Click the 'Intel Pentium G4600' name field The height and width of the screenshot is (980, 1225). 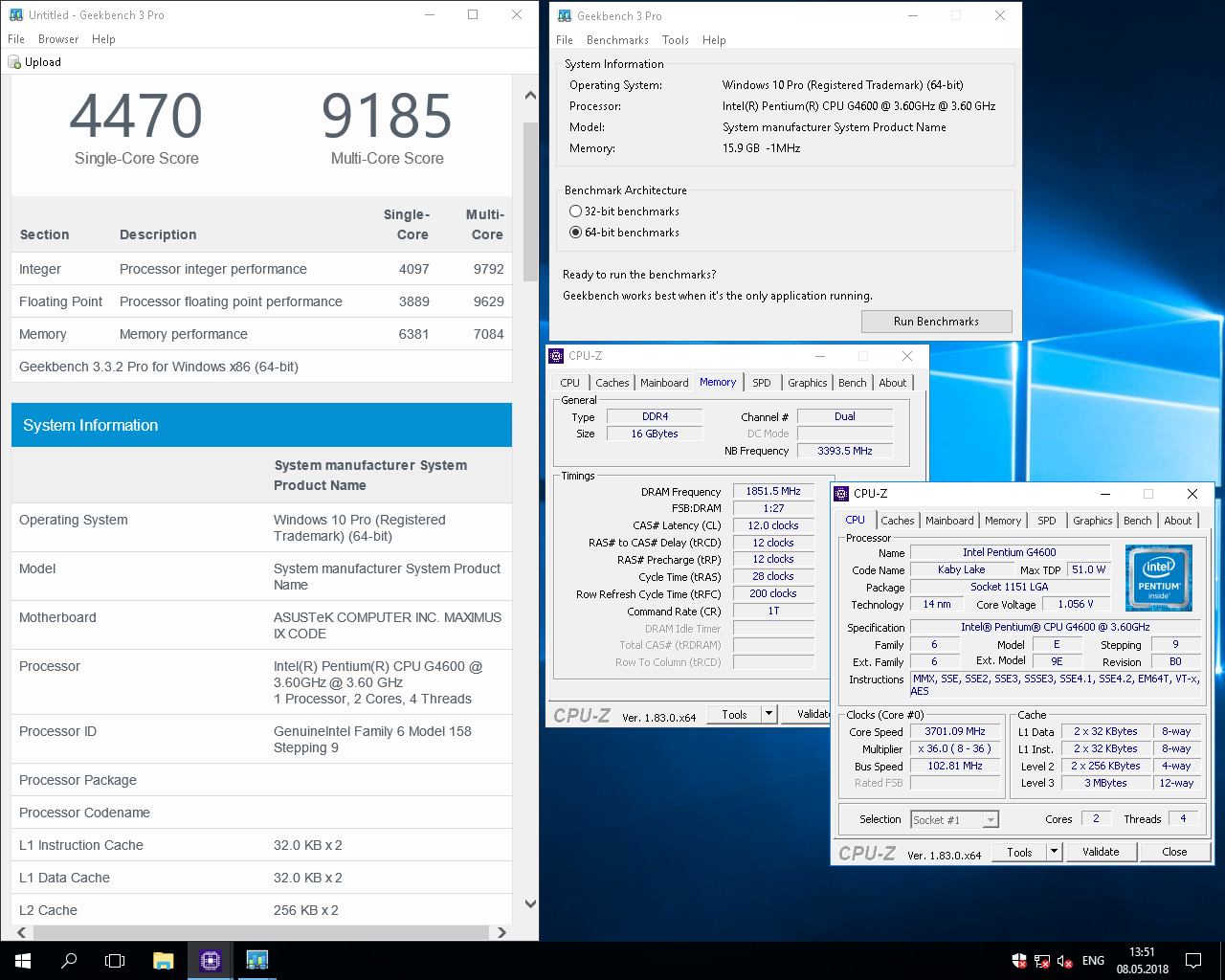click(x=1010, y=552)
